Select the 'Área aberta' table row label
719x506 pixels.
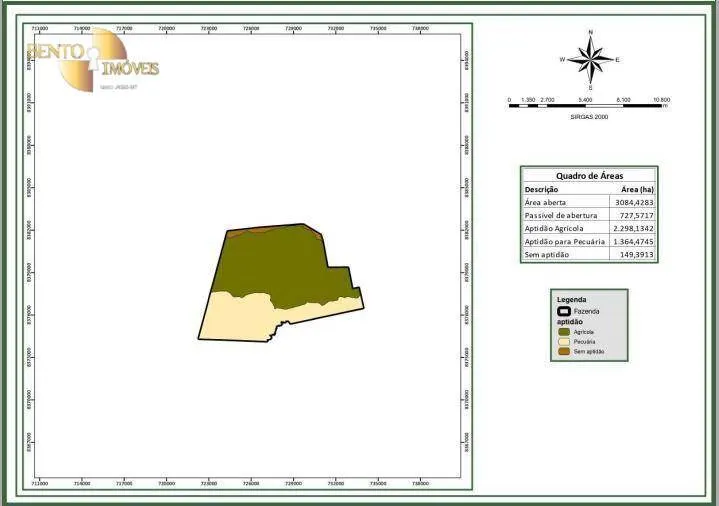(545, 202)
